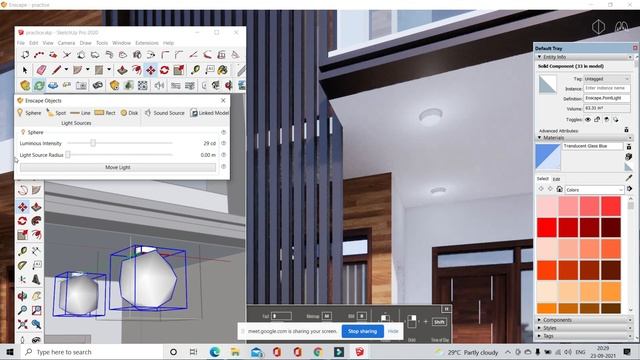This screenshot has width=640, height=360.
Task: Click Create Material icon in Materials panel
Action: [x=629, y=157]
